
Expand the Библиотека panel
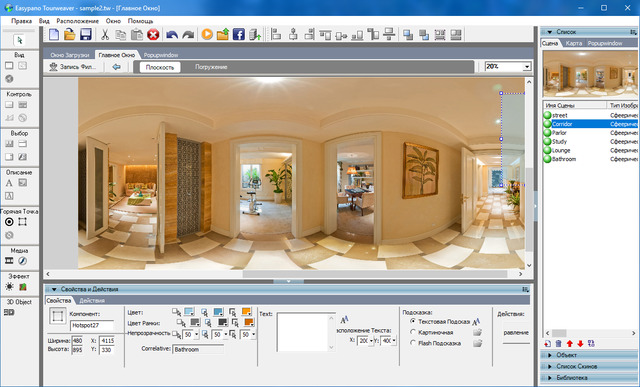coord(550,378)
